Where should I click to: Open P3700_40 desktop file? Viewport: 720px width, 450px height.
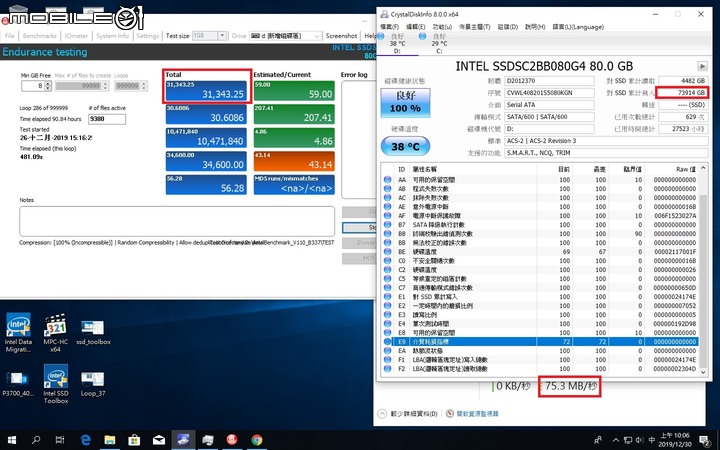(18, 383)
